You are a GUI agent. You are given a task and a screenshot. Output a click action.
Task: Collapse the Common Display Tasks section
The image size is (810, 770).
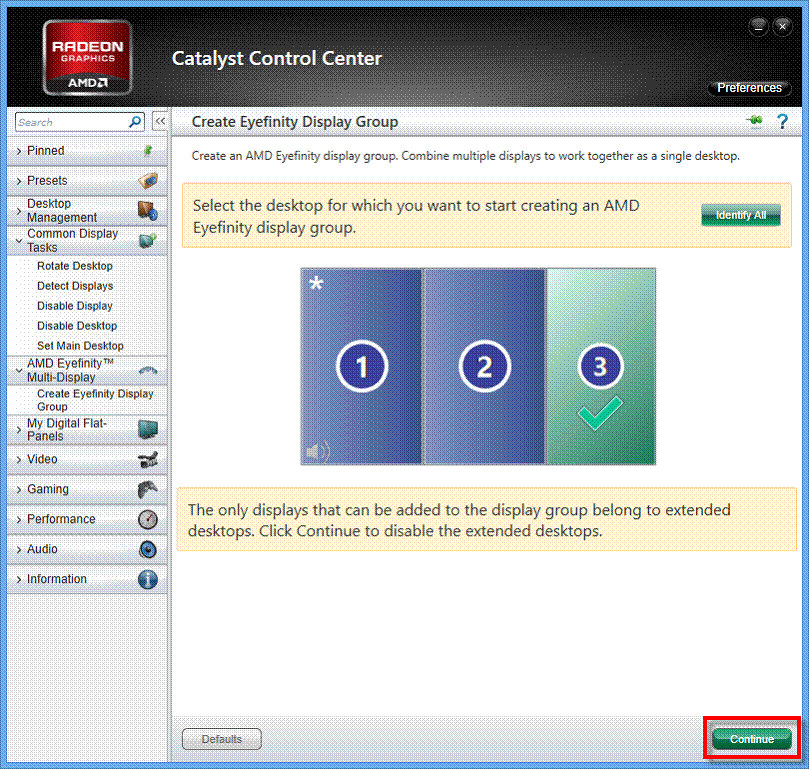pyautogui.click(x=19, y=241)
